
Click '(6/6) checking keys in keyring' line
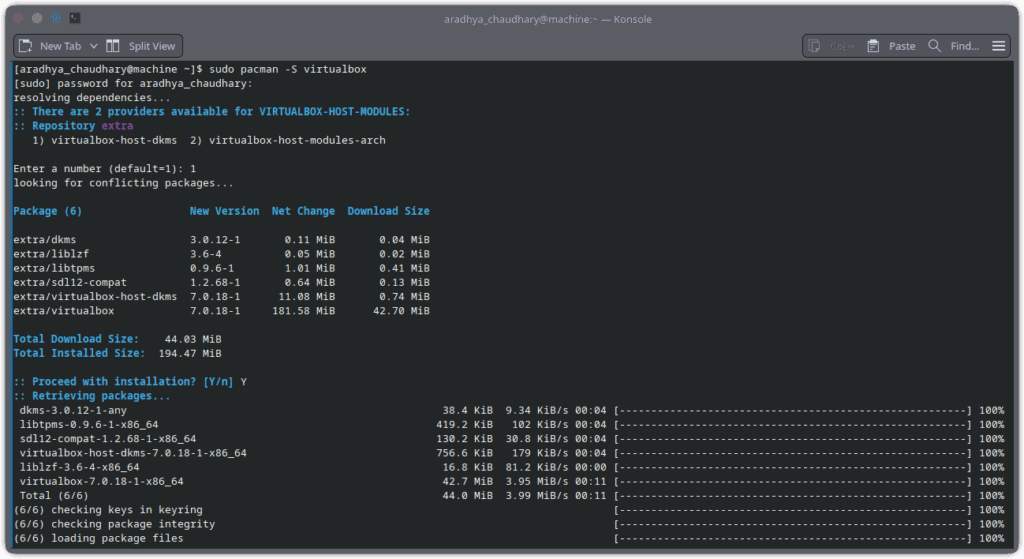(x=108, y=510)
